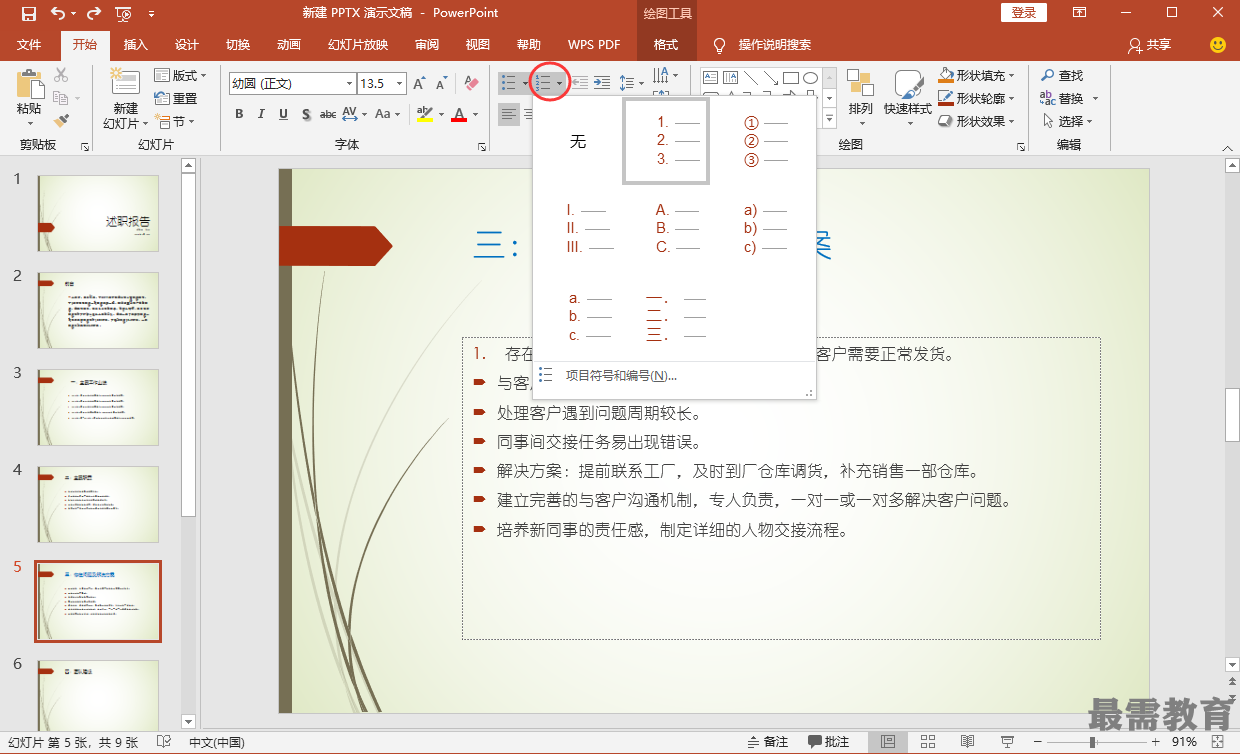Viewport: 1240px width, 754px height.
Task: Select the Line shape in the shapes gallery
Action: [750, 77]
